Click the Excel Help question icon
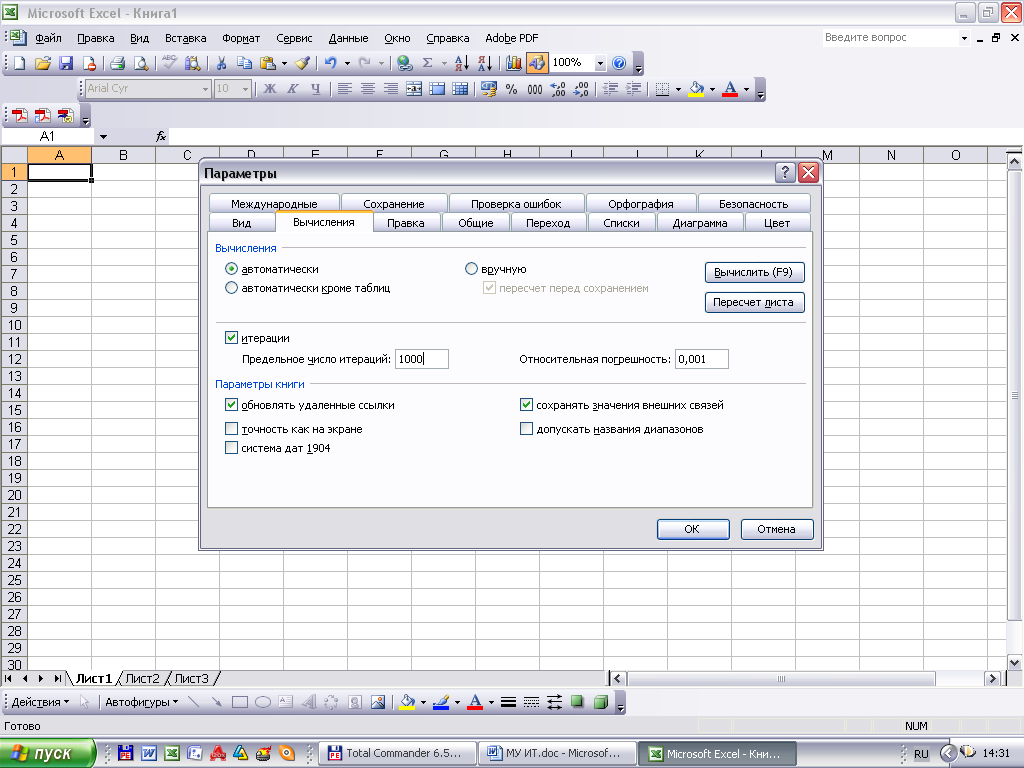1024x768 pixels. coord(619,63)
